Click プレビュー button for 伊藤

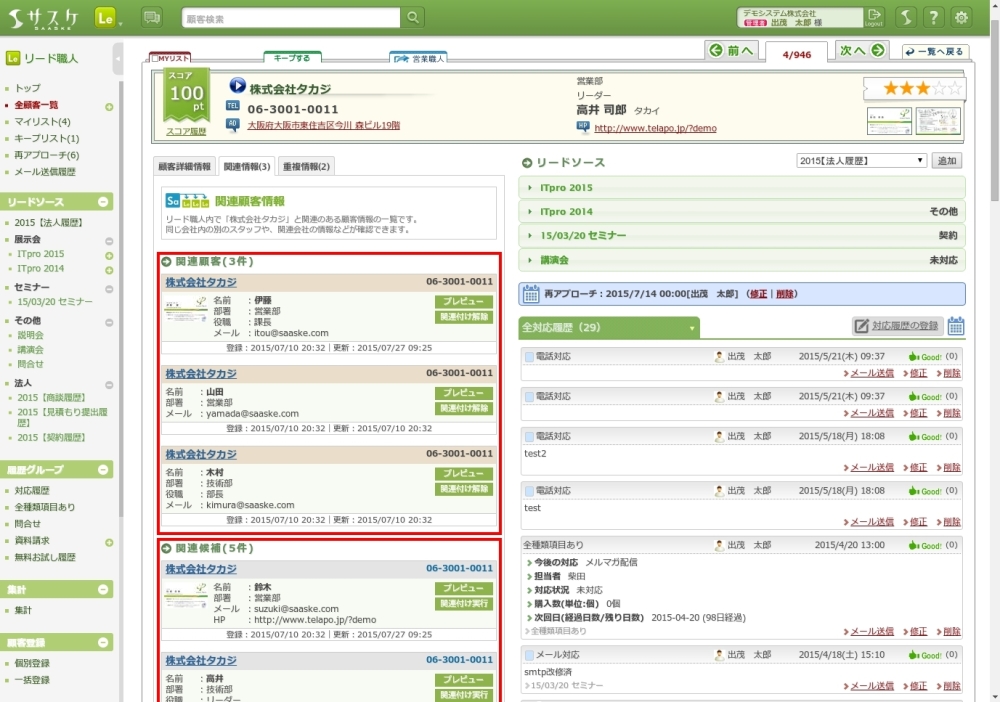pyautogui.click(x=463, y=301)
